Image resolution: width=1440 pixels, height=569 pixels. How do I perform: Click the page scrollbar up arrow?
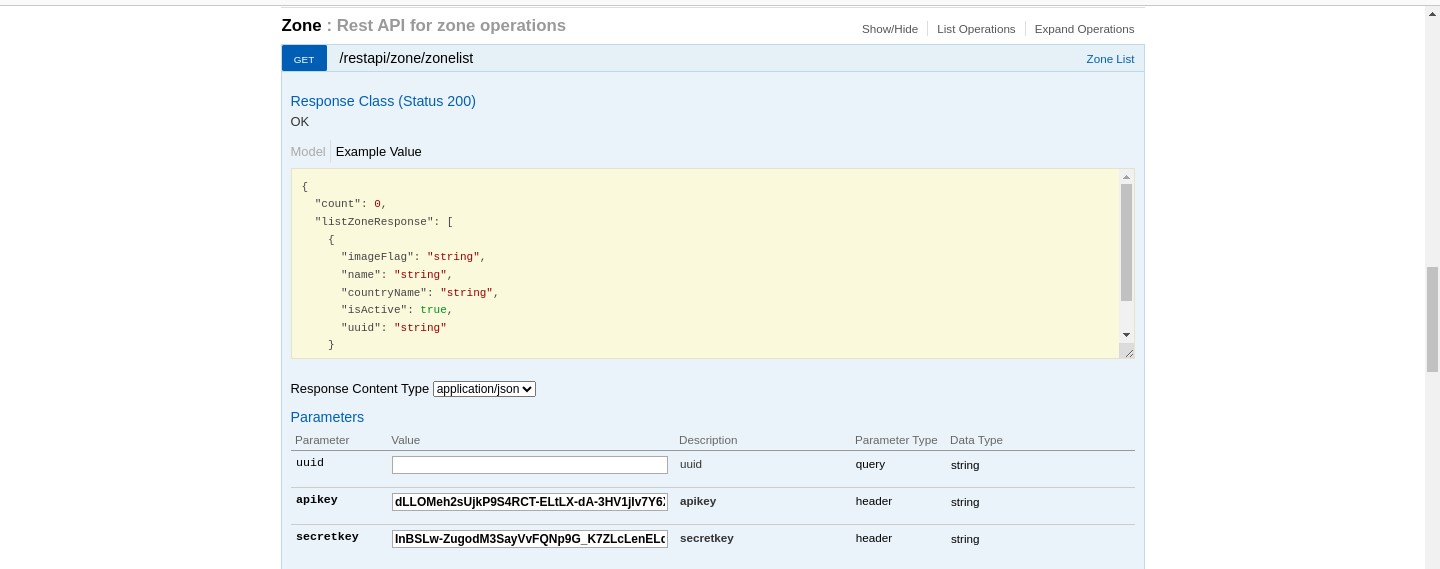[x=1432, y=15]
